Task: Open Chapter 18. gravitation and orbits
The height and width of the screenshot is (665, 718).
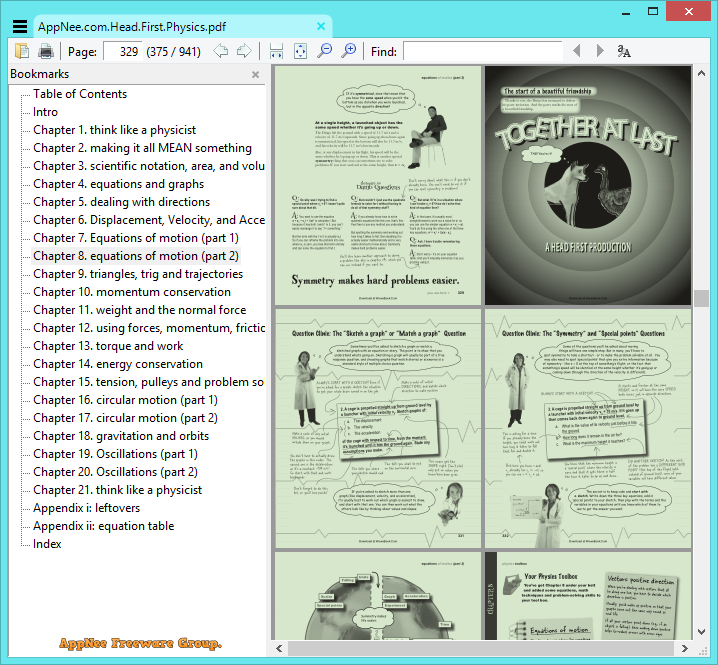Action: tap(121, 436)
